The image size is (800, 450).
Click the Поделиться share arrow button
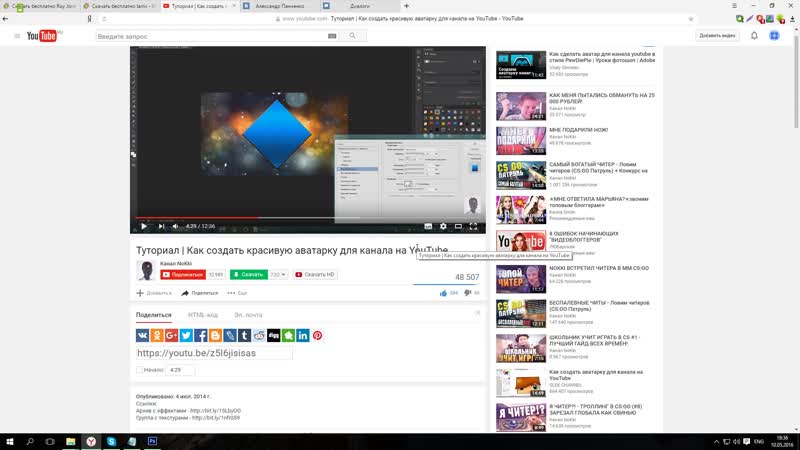click(x=199, y=293)
